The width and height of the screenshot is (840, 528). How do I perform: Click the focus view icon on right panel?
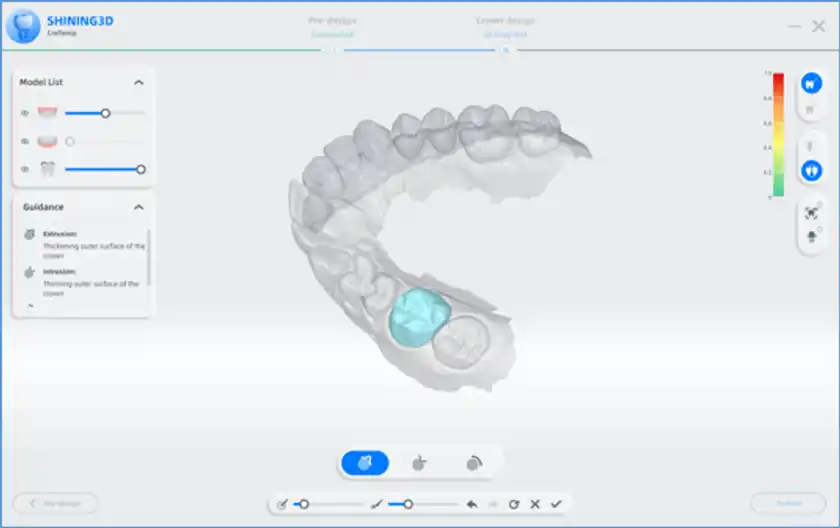coord(811,213)
